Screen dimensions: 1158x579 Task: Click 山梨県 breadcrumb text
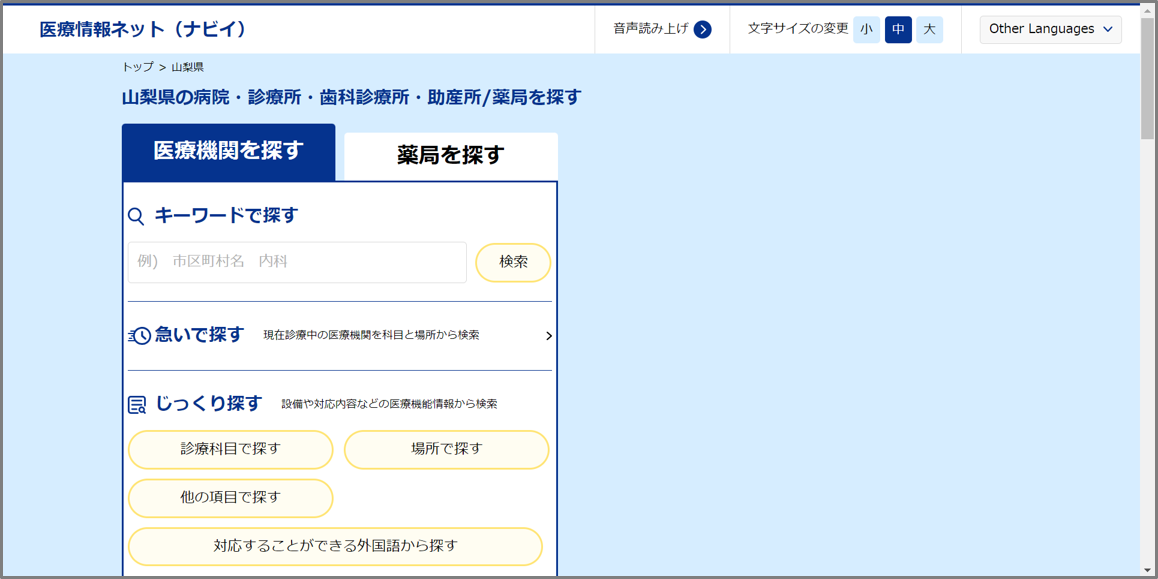tap(188, 67)
